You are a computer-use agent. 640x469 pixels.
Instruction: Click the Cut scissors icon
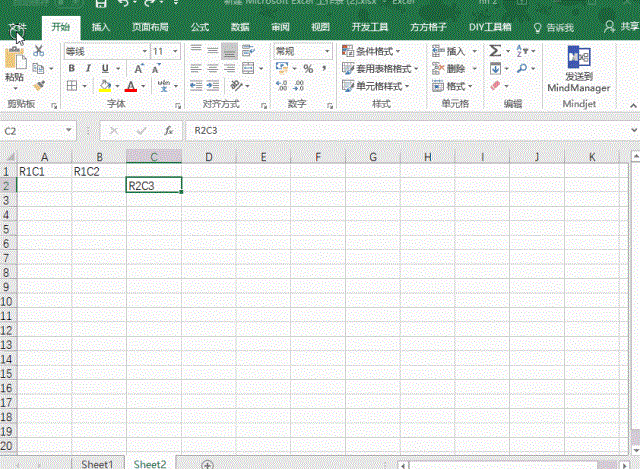point(38,50)
